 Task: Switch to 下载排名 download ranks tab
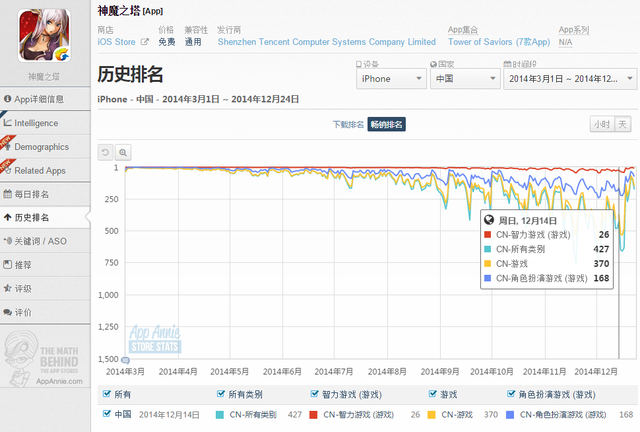[348, 125]
